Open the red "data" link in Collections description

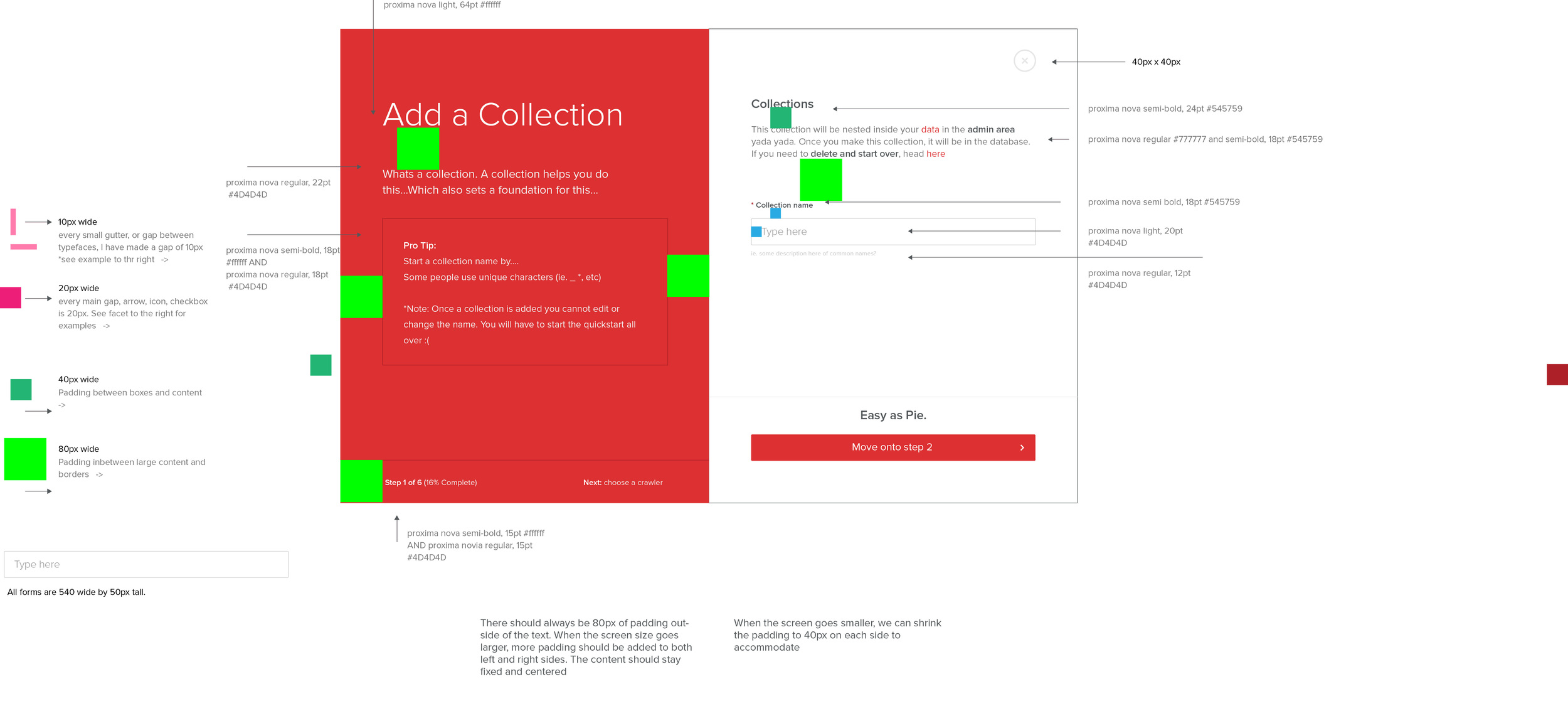930,129
